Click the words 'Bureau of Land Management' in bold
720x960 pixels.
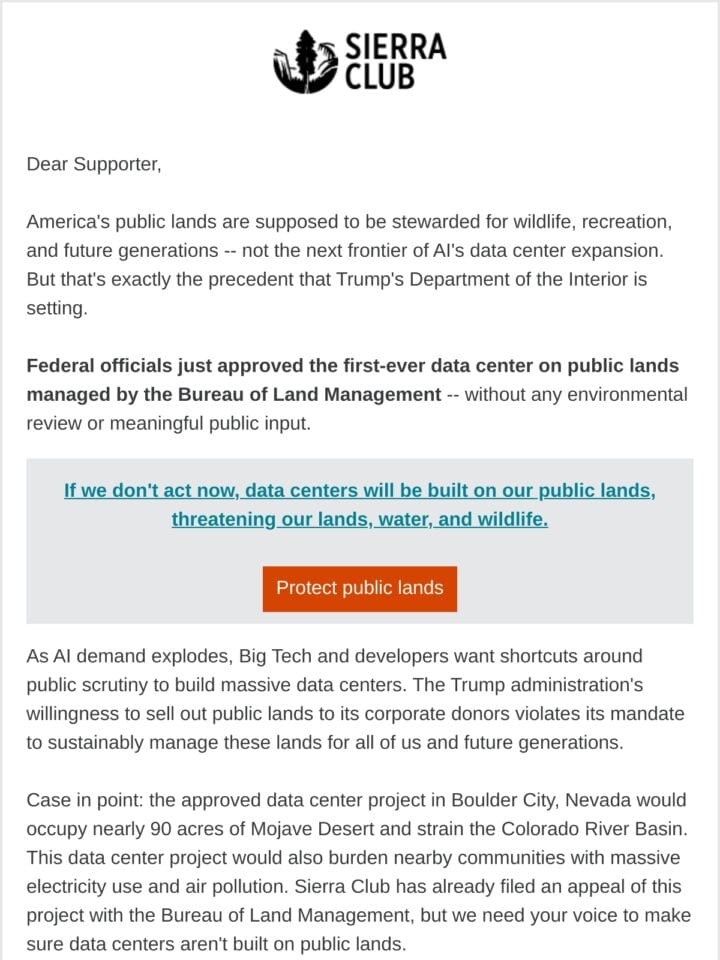point(310,394)
